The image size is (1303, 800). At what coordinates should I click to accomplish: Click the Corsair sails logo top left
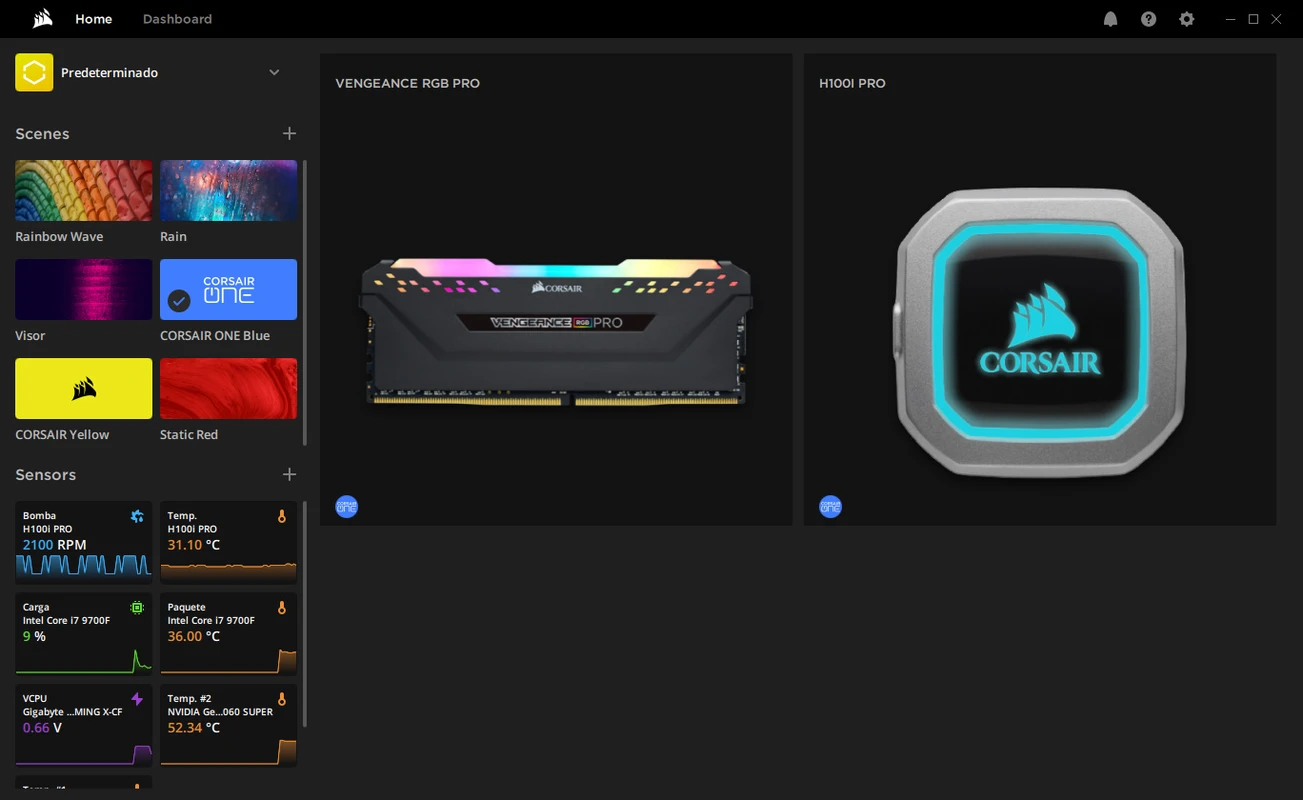[41, 17]
